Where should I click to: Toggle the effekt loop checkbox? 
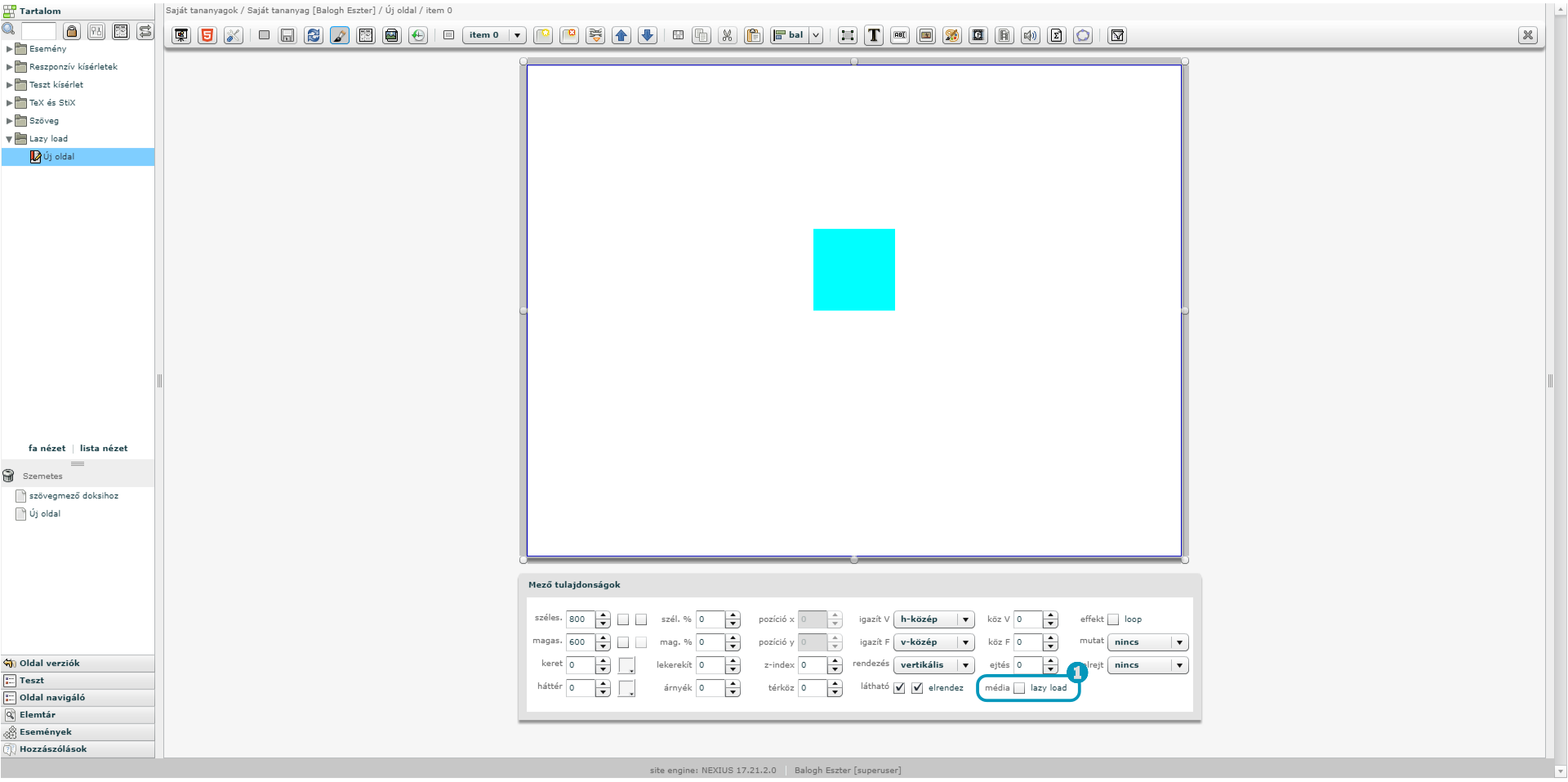pyautogui.click(x=1113, y=619)
